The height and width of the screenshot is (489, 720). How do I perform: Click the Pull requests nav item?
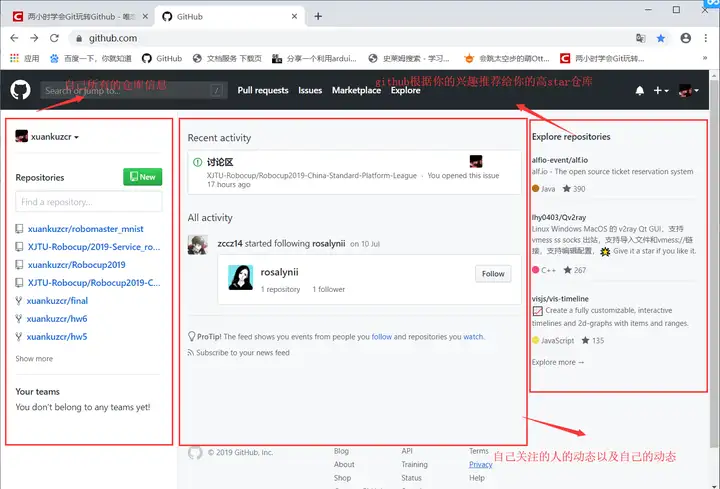[263, 90]
